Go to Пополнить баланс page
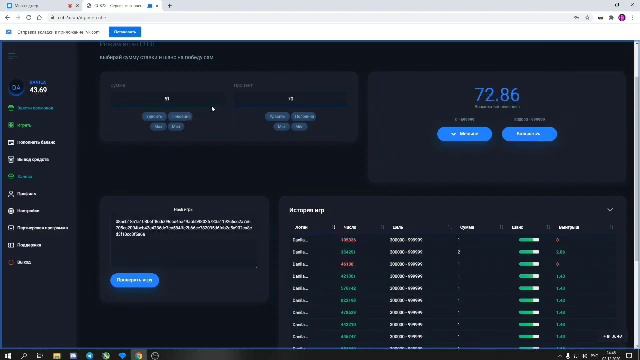The height and width of the screenshot is (360, 640). pyautogui.click(x=36, y=142)
